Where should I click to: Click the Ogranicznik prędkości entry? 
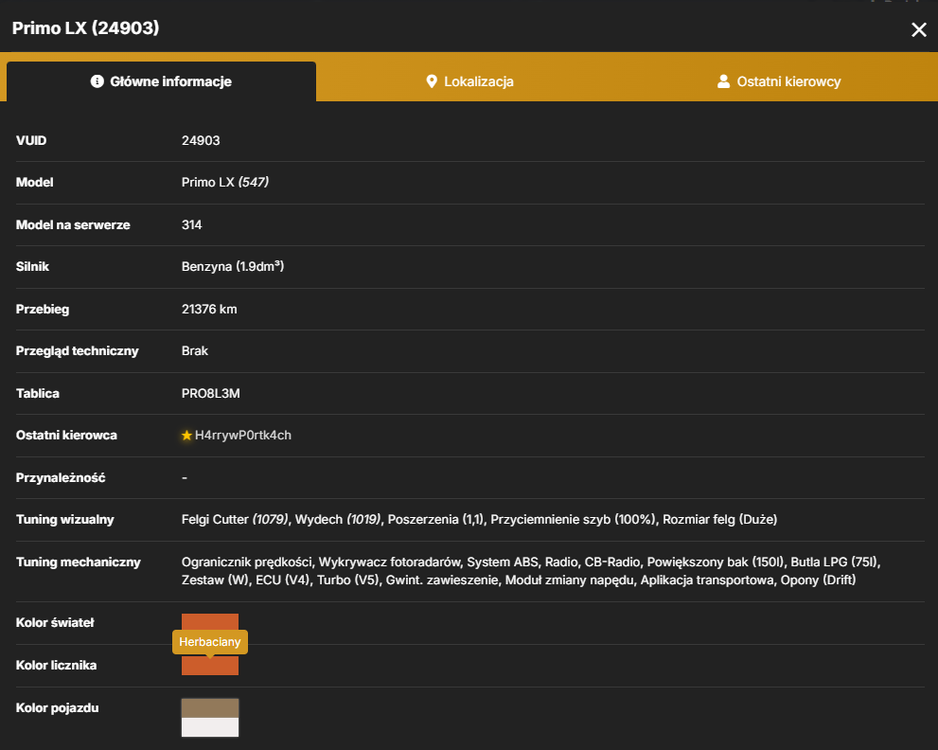[x=246, y=562]
